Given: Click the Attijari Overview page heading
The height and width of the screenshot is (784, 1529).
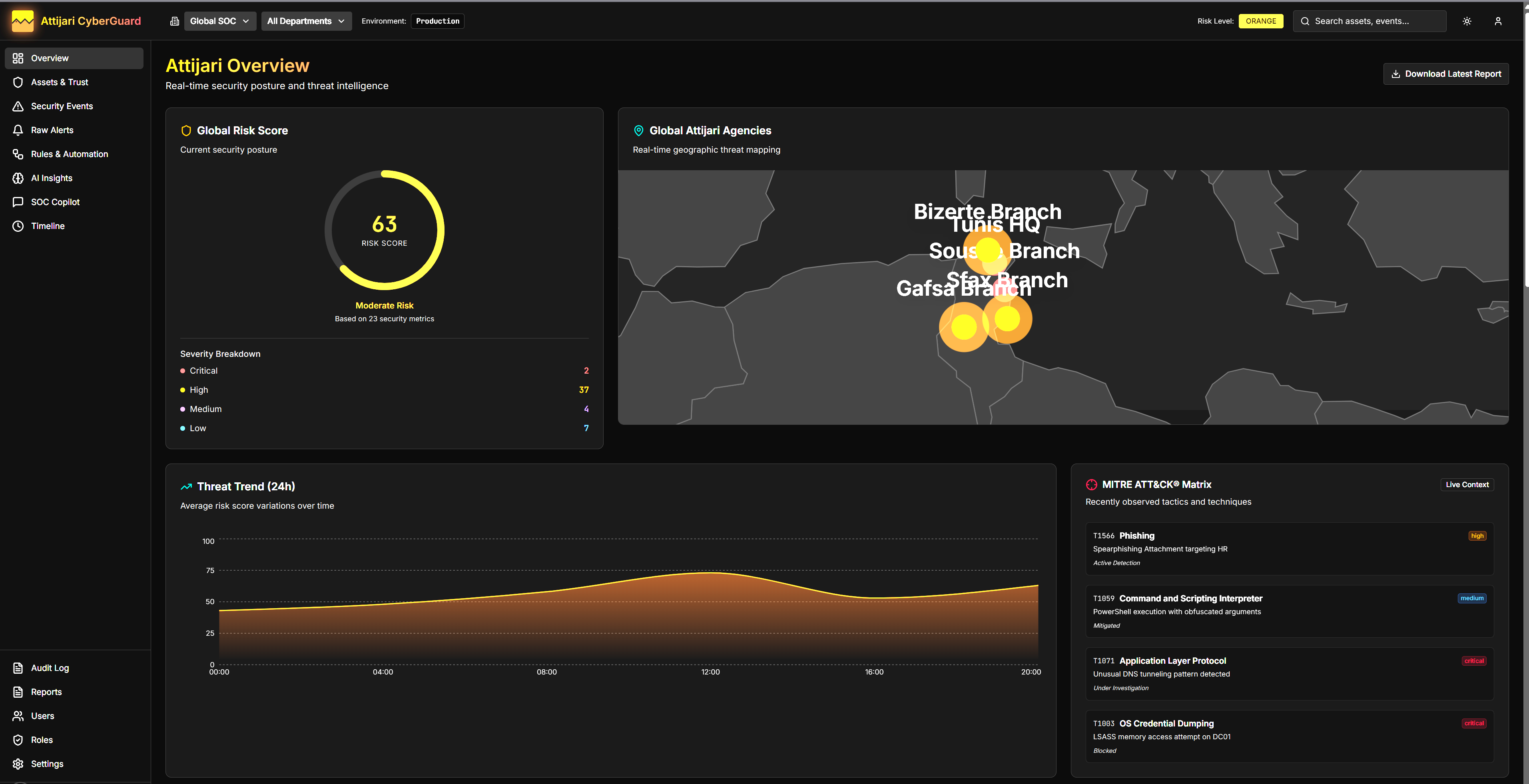Looking at the screenshot, I should click(x=237, y=66).
